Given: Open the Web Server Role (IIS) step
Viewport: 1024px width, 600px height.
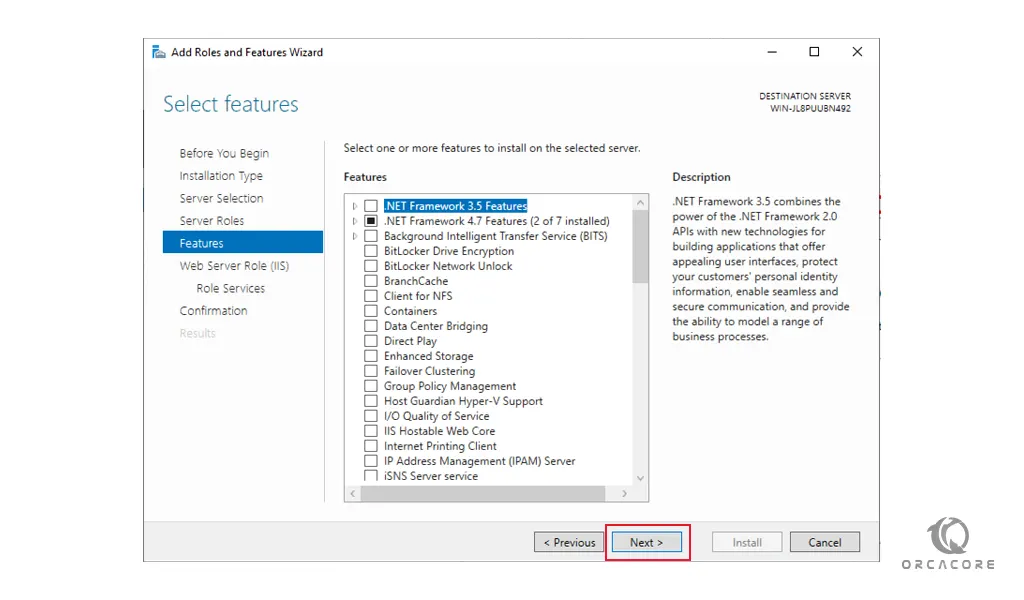Looking at the screenshot, I should (x=234, y=266).
